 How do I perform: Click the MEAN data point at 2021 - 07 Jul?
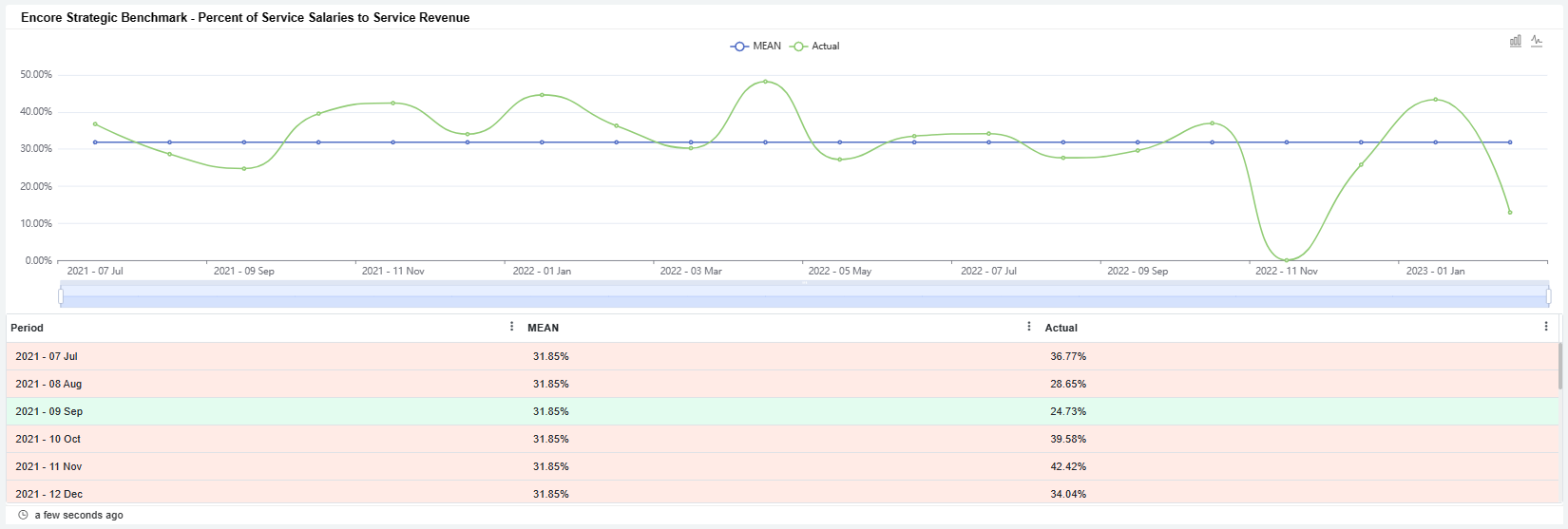click(95, 142)
